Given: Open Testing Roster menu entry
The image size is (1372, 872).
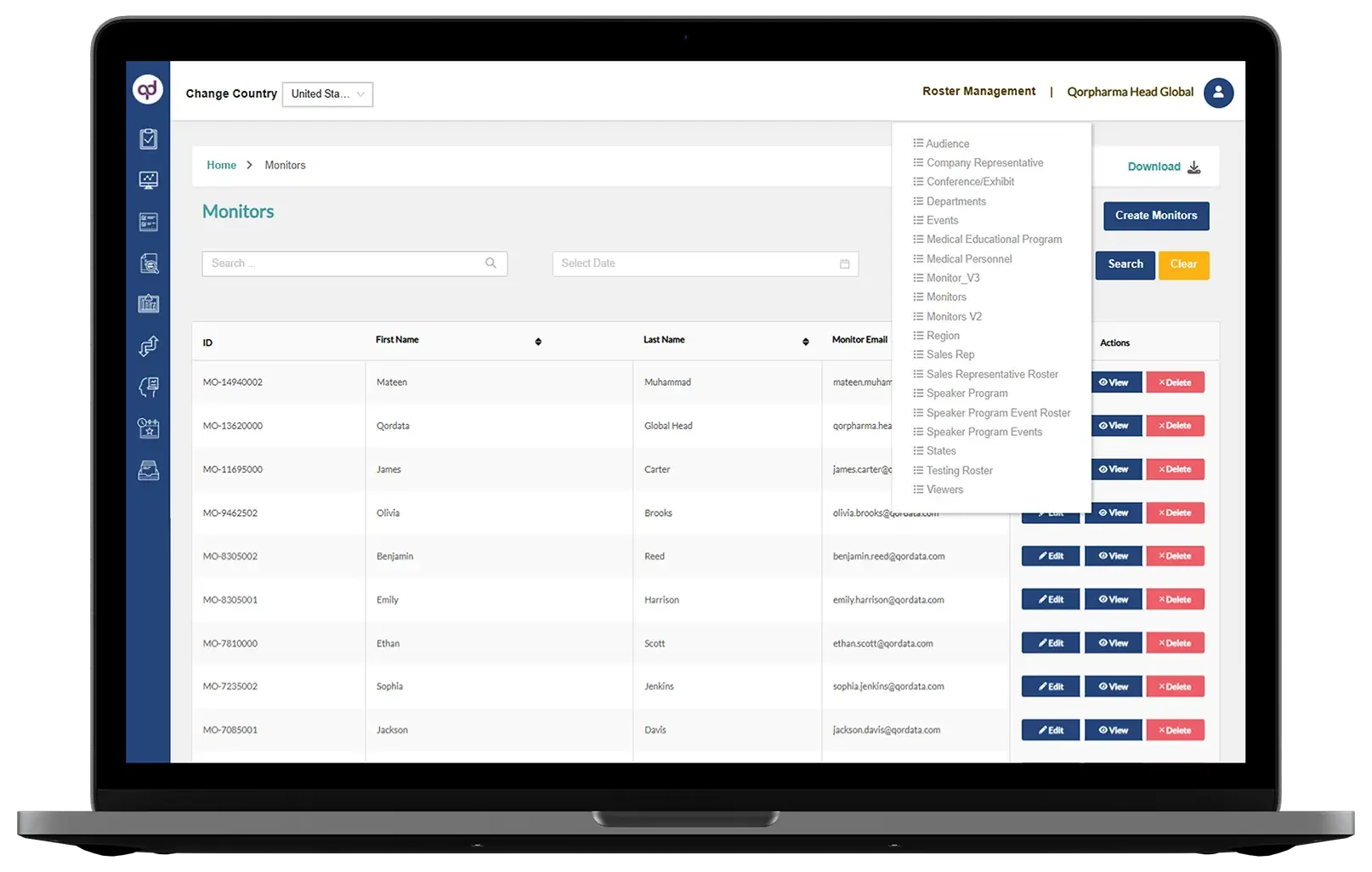Looking at the screenshot, I should 952,471.
